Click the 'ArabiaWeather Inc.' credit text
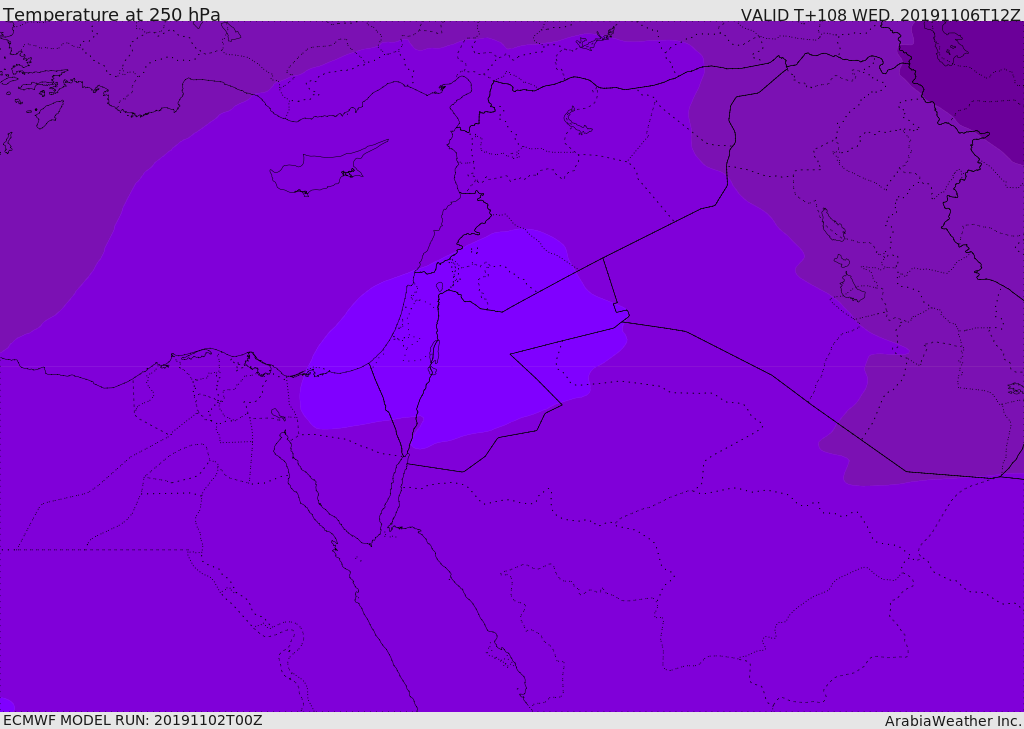This screenshot has height=729, width=1024. point(953,721)
